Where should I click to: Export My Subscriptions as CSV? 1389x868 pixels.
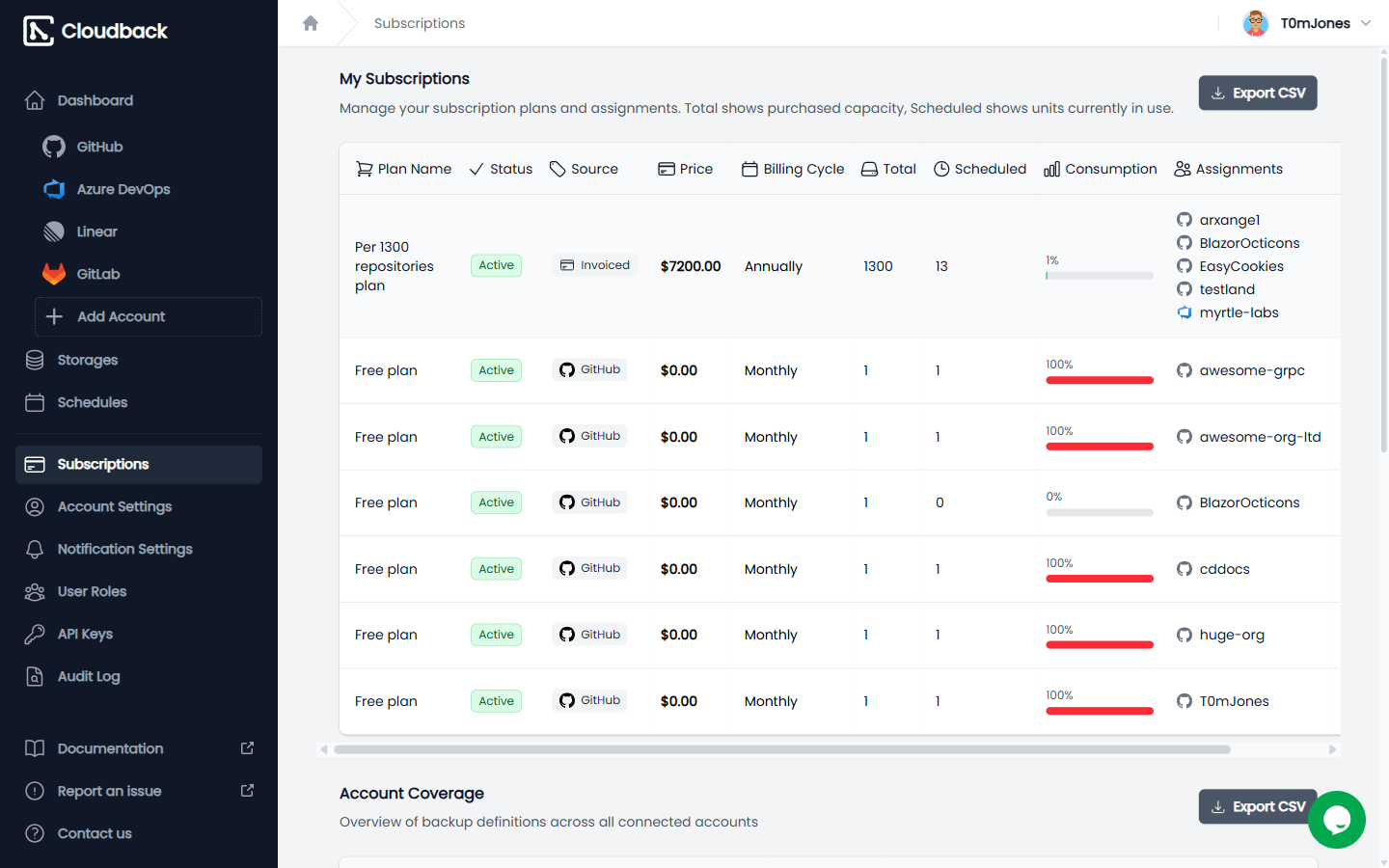coord(1258,93)
